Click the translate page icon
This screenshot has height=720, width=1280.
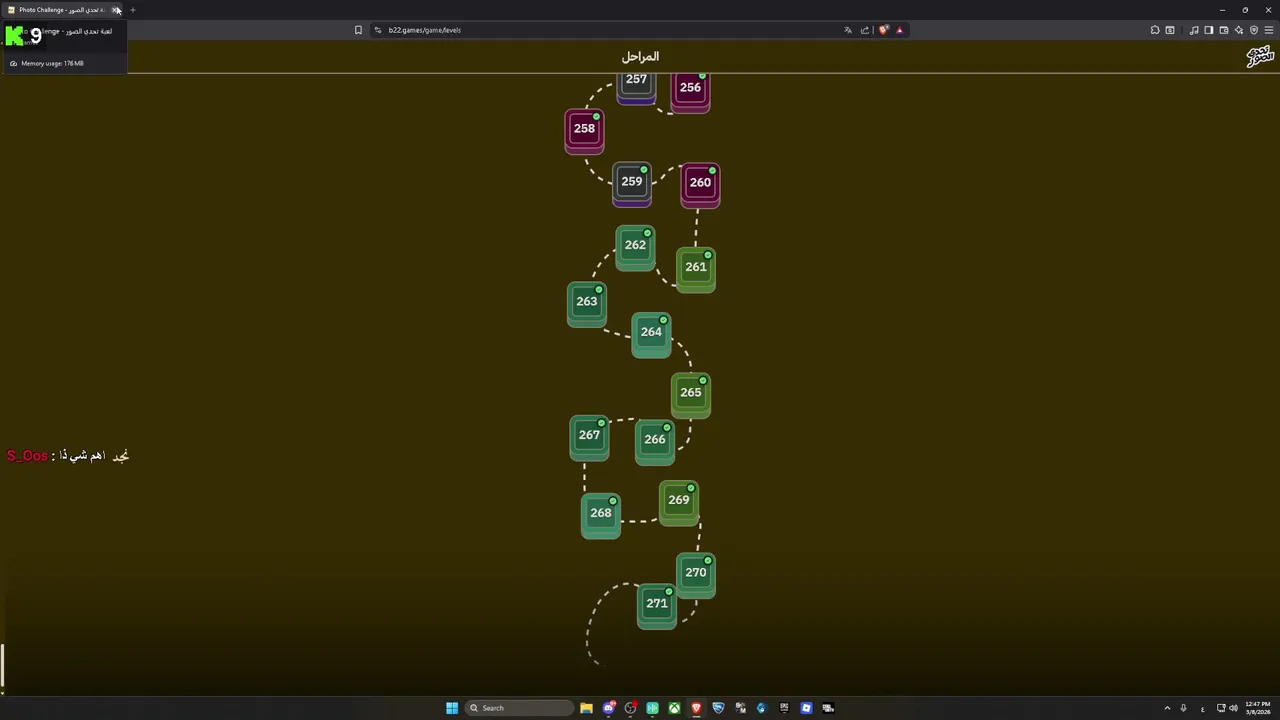coord(848,30)
